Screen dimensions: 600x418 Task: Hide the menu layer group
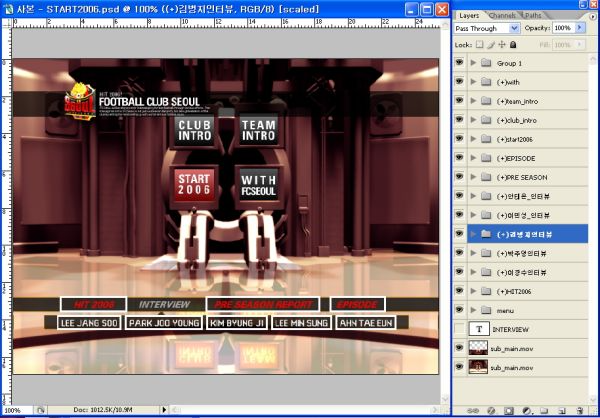[460, 310]
